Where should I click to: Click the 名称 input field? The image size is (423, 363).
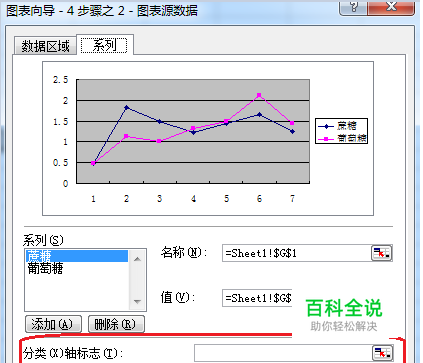tap(297, 253)
